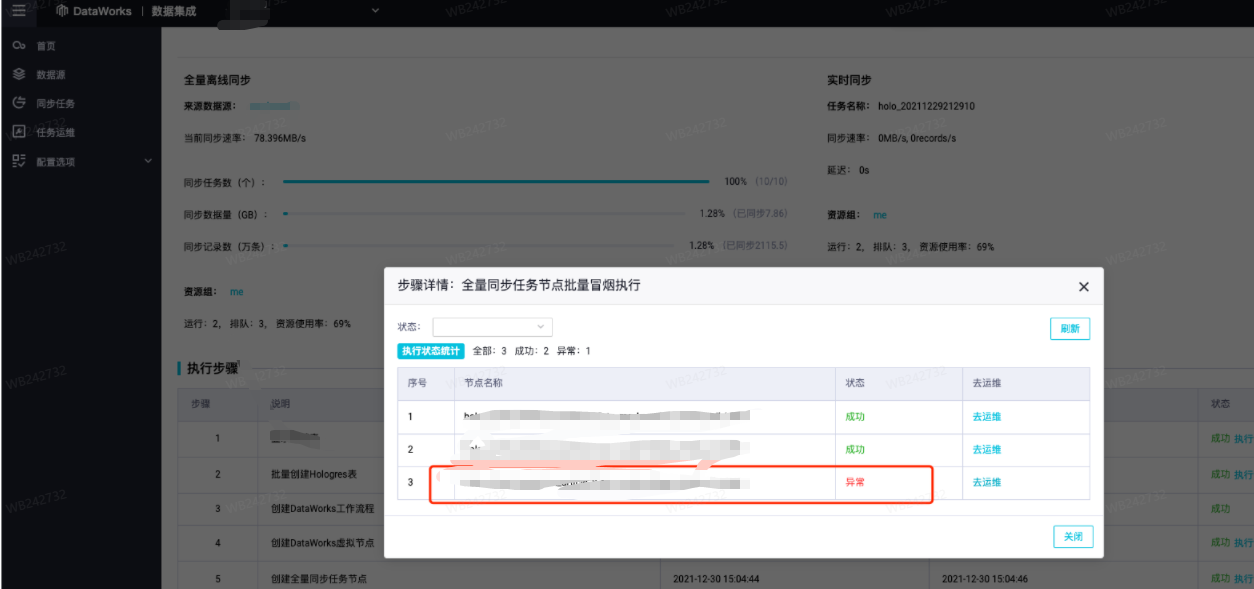Click the 全量离线同步 heading
The width and height of the screenshot is (1254, 589).
tap(216, 80)
